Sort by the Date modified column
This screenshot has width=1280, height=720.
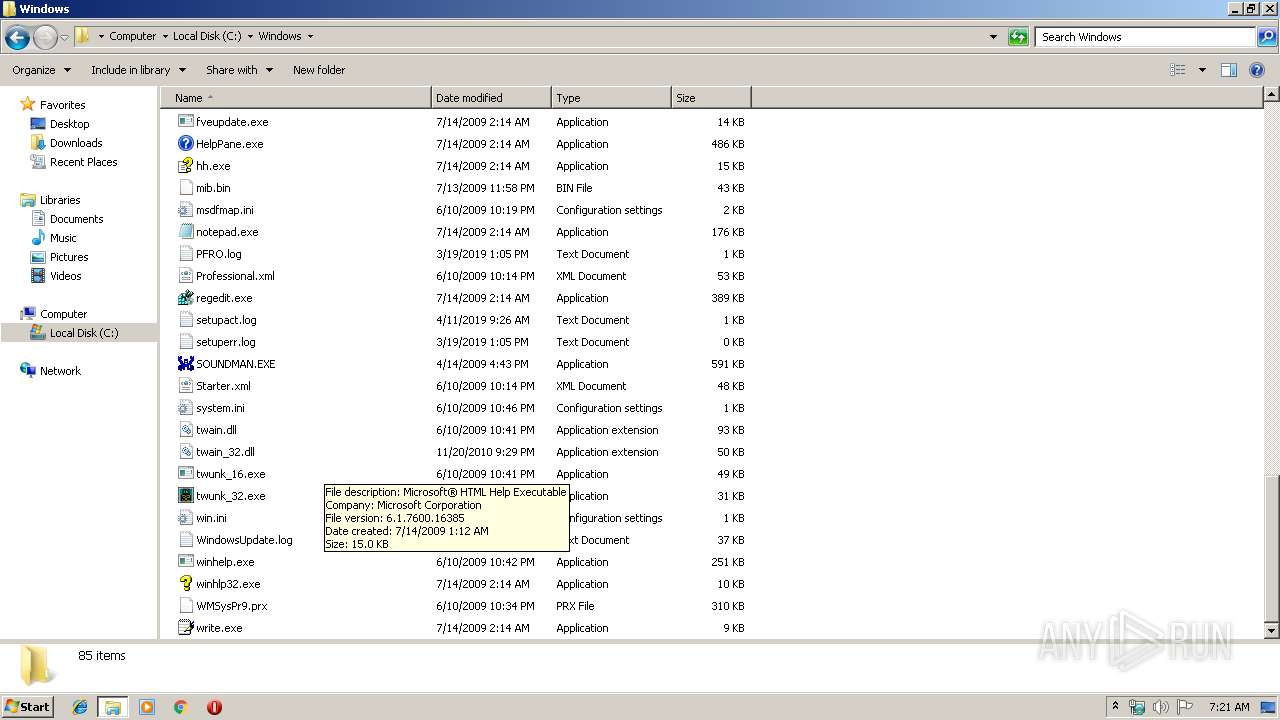click(x=491, y=98)
